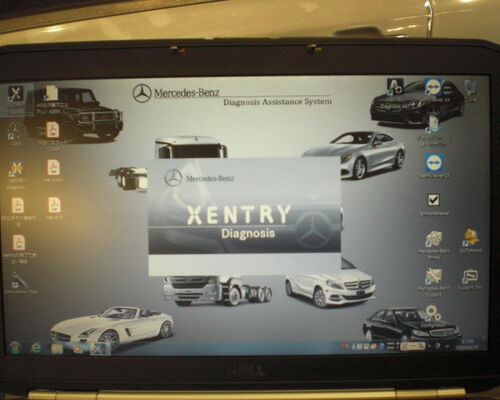Click the red flag tray icon

(345, 346)
